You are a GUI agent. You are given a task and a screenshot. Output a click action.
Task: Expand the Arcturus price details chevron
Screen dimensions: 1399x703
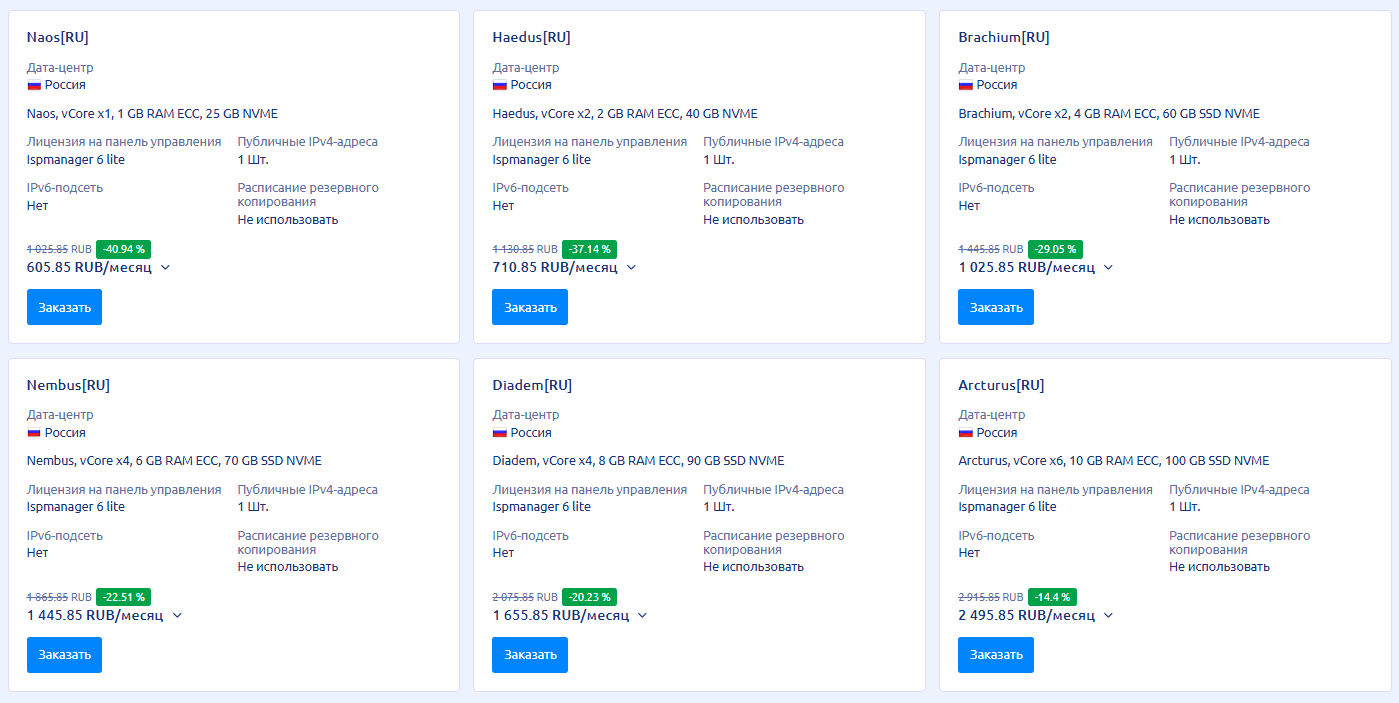pos(1107,616)
